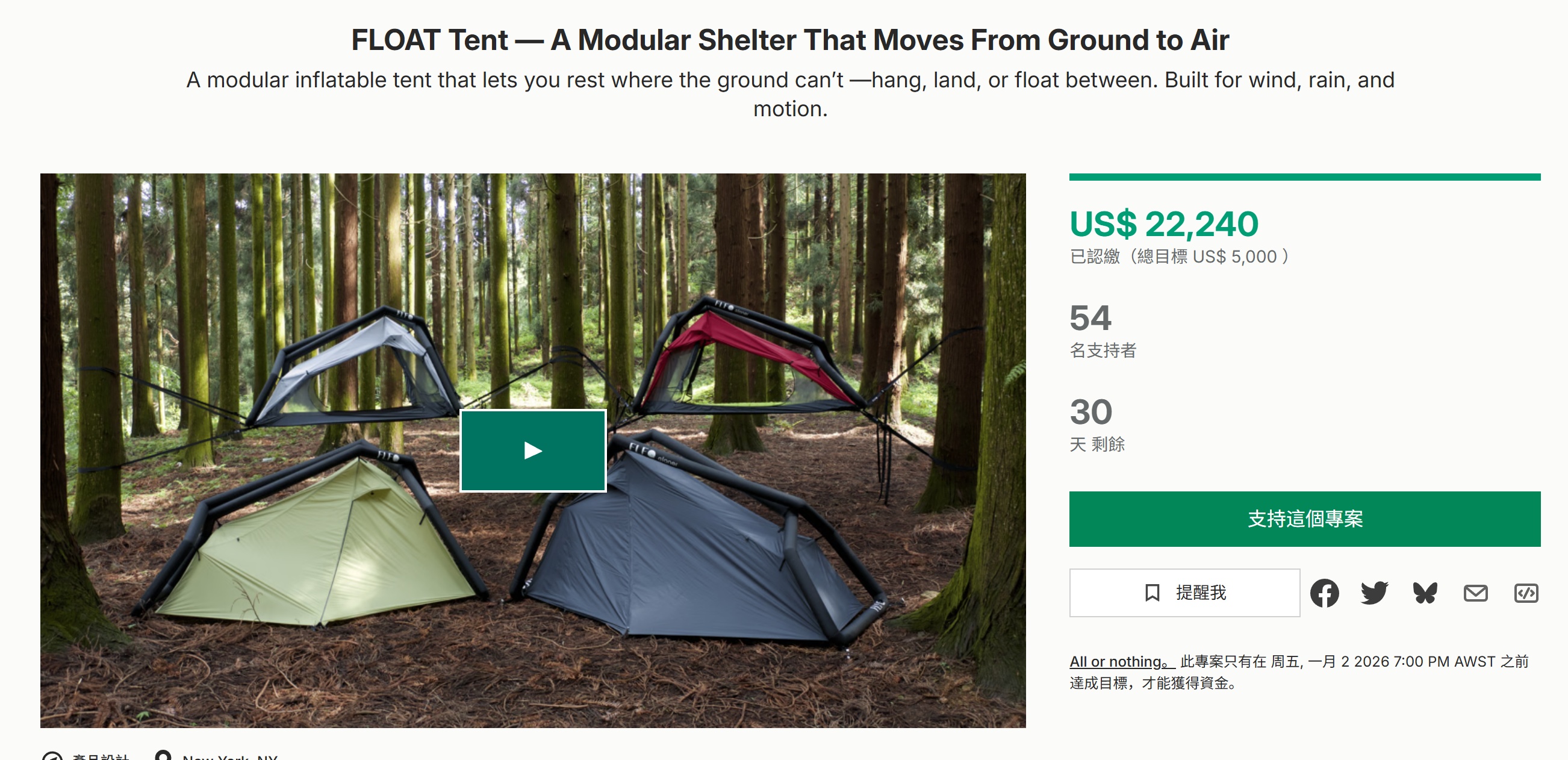Play the FLOAT Tent project video

tap(533, 450)
